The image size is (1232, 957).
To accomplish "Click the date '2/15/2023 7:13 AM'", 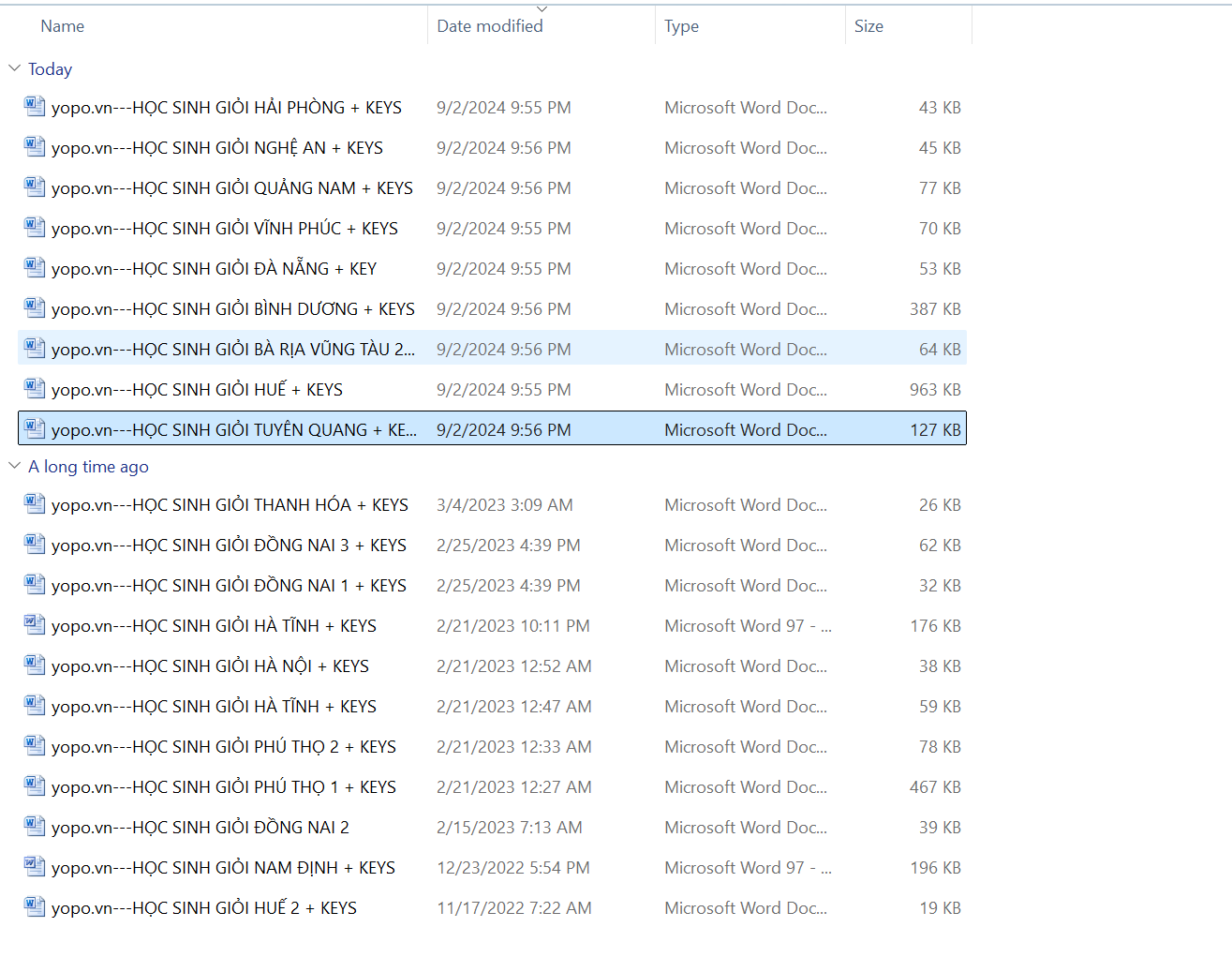I will point(510,828).
